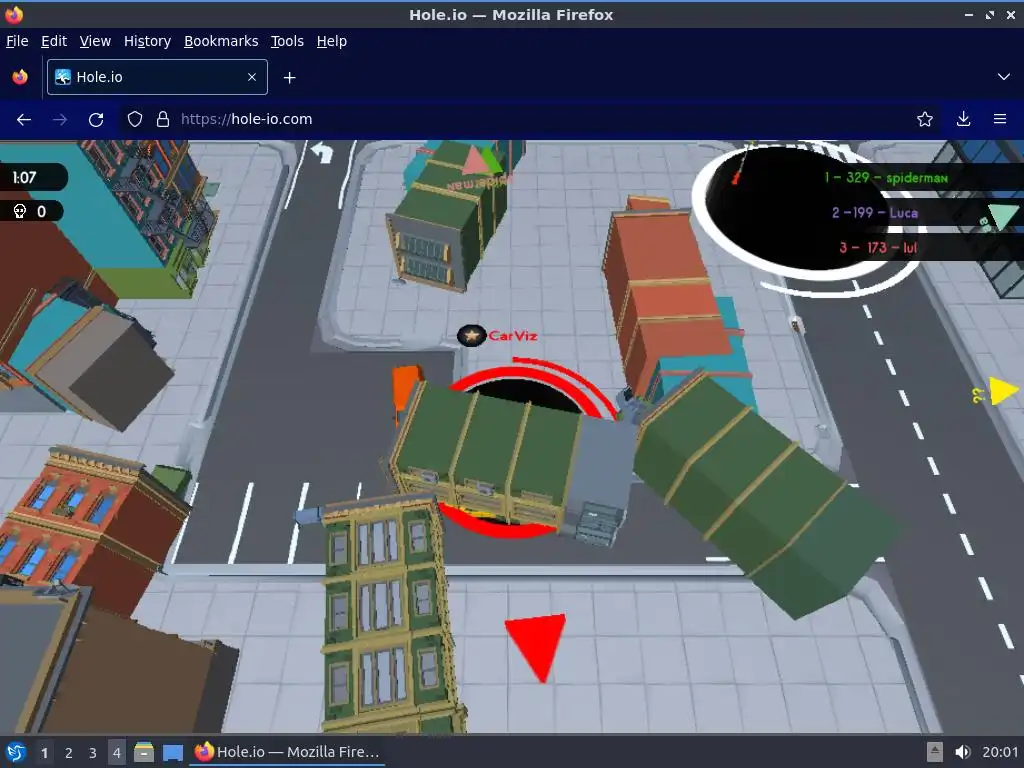The width and height of the screenshot is (1024, 768).
Task: Open the Help menu
Action: 332,41
